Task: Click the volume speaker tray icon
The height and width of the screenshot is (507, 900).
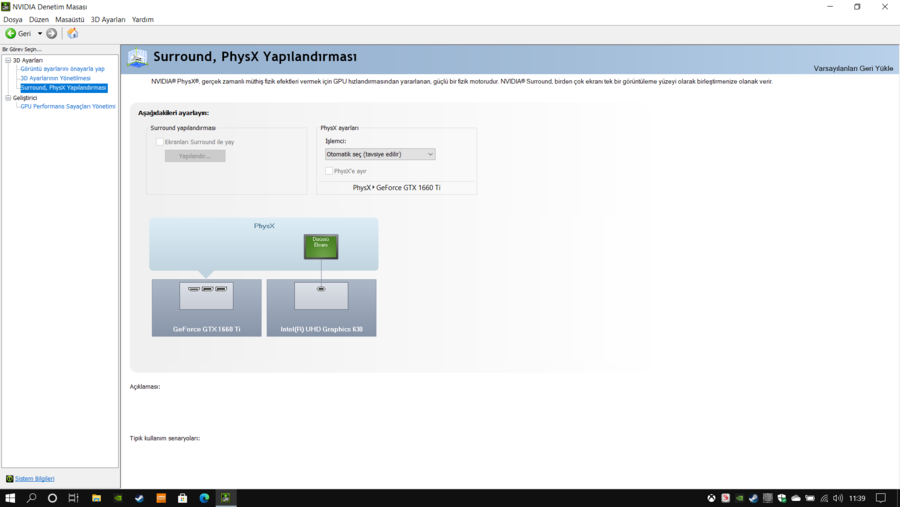Action: [x=838, y=498]
